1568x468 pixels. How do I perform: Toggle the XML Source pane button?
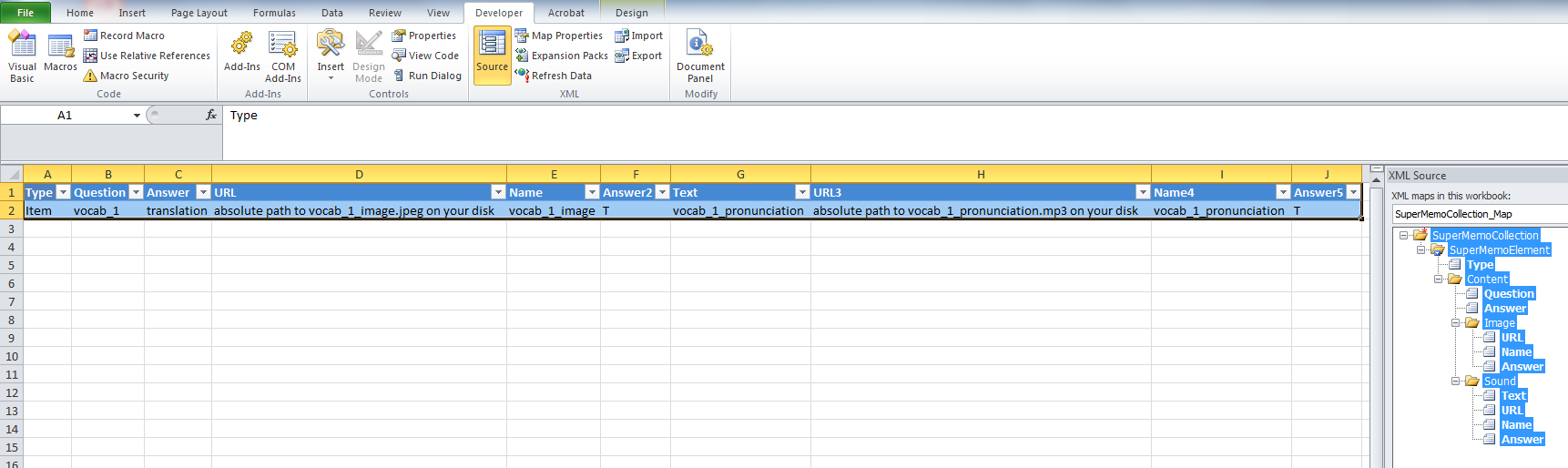pyautogui.click(x=493, y=55)
